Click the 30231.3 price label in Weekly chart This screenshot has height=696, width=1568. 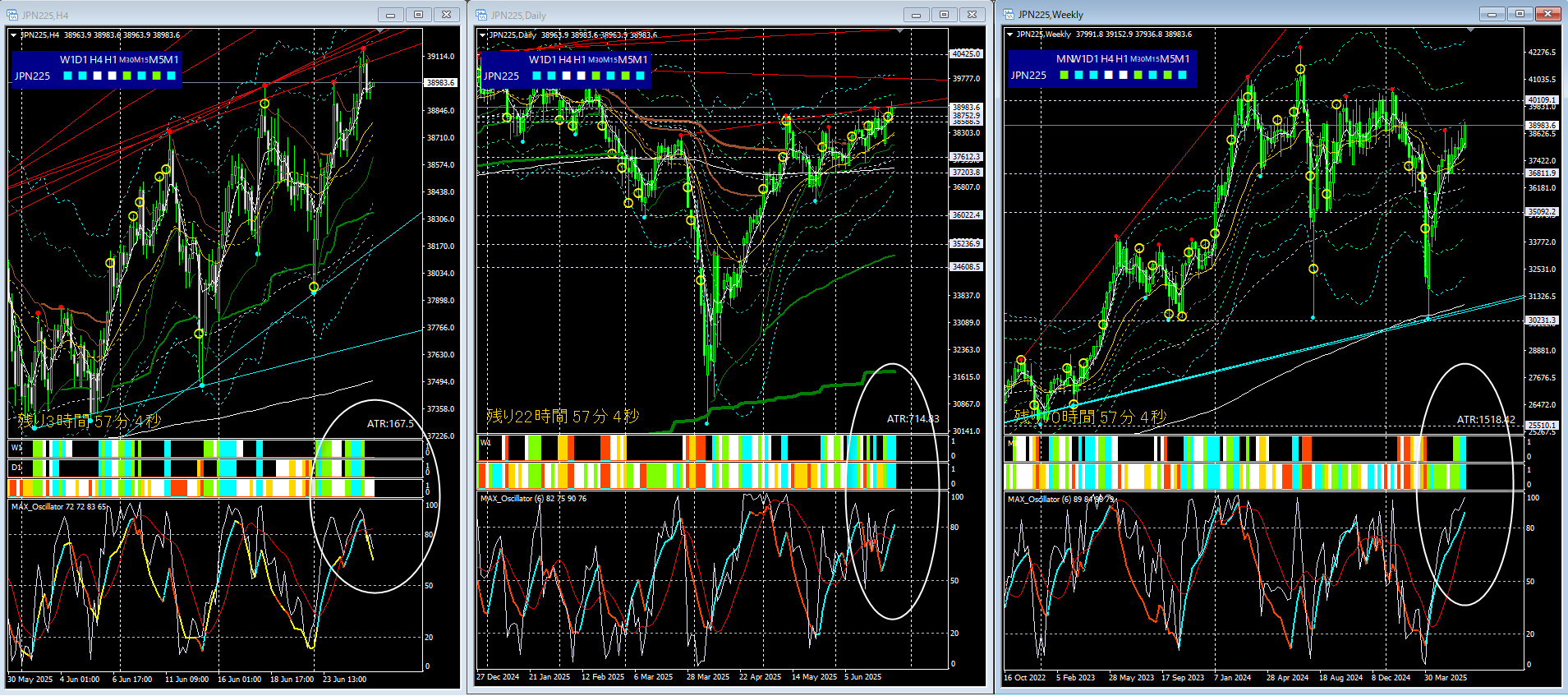tap(1542, 320)
